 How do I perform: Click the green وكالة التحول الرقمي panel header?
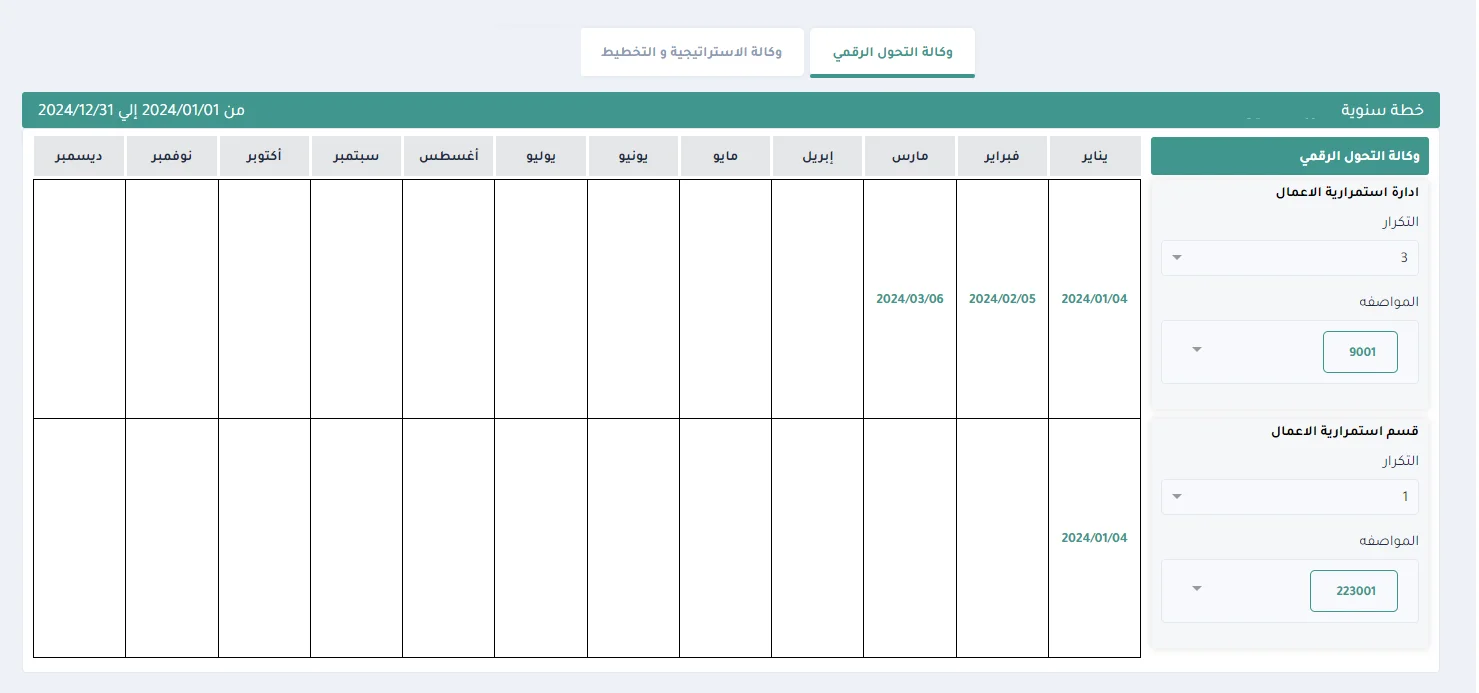pyautogui.click(x=1289, y=157)
